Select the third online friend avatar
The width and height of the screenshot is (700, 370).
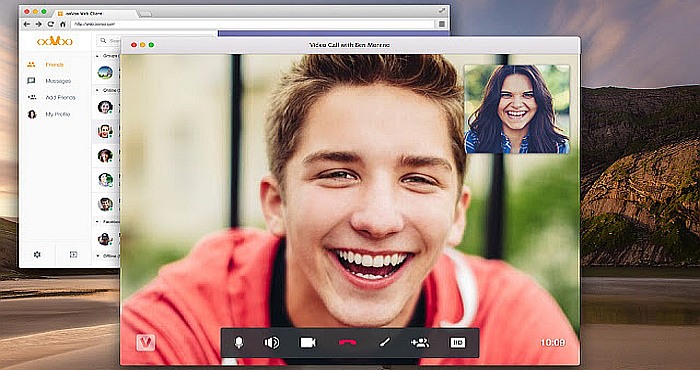point(105,155)
